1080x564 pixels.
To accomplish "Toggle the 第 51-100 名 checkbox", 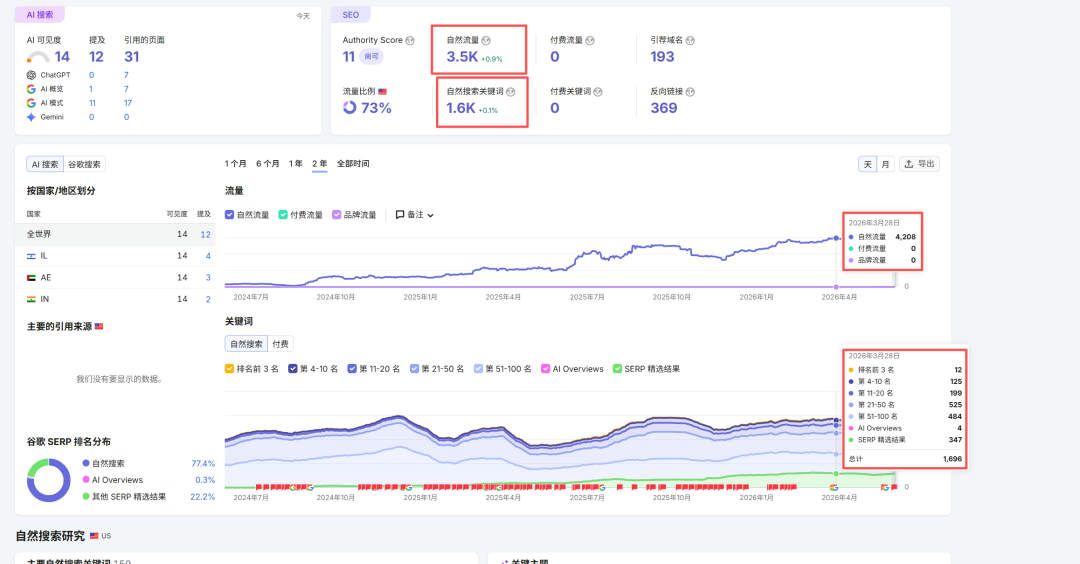I will (478, 369).
